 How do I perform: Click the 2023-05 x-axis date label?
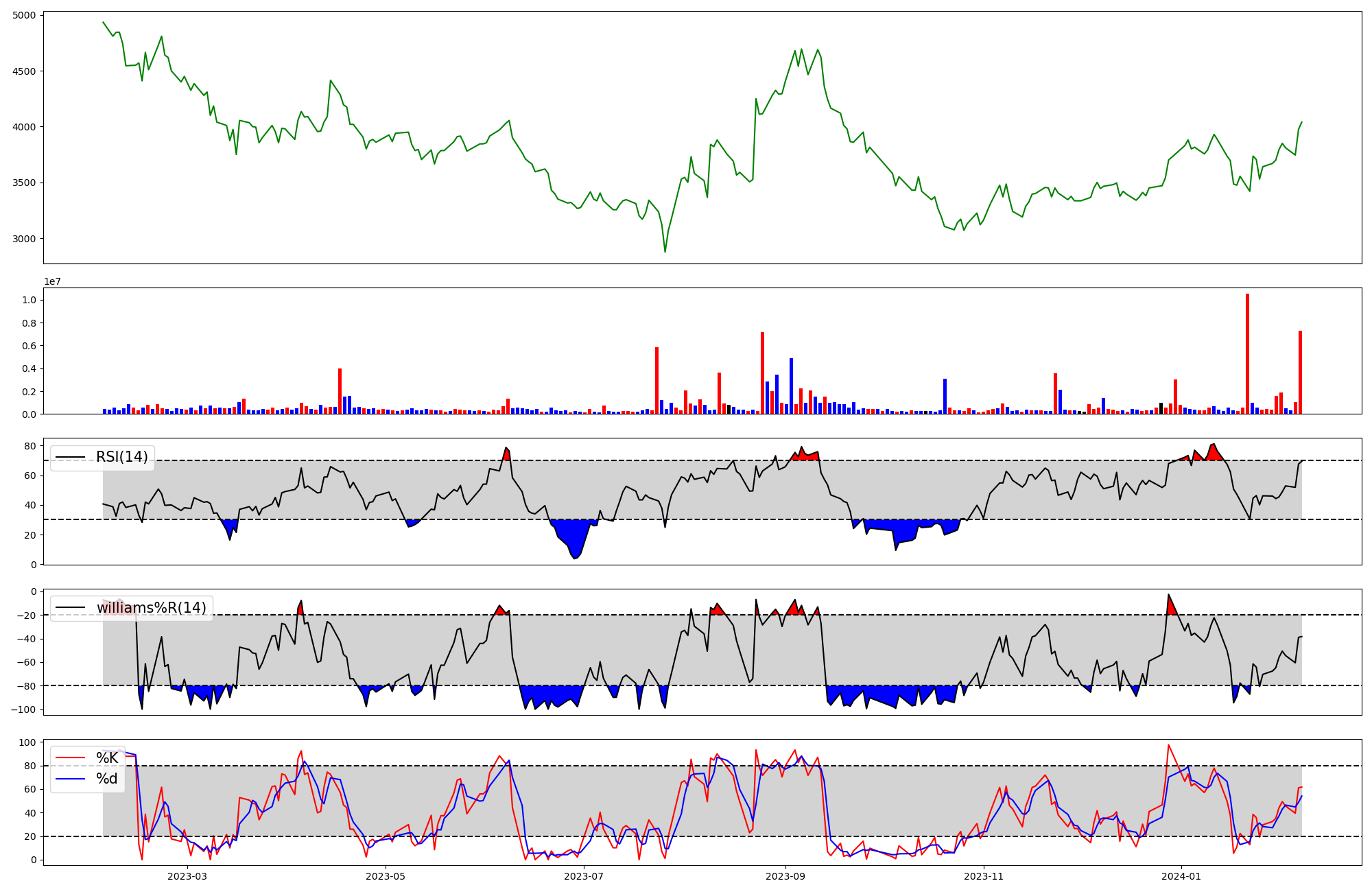386,876
